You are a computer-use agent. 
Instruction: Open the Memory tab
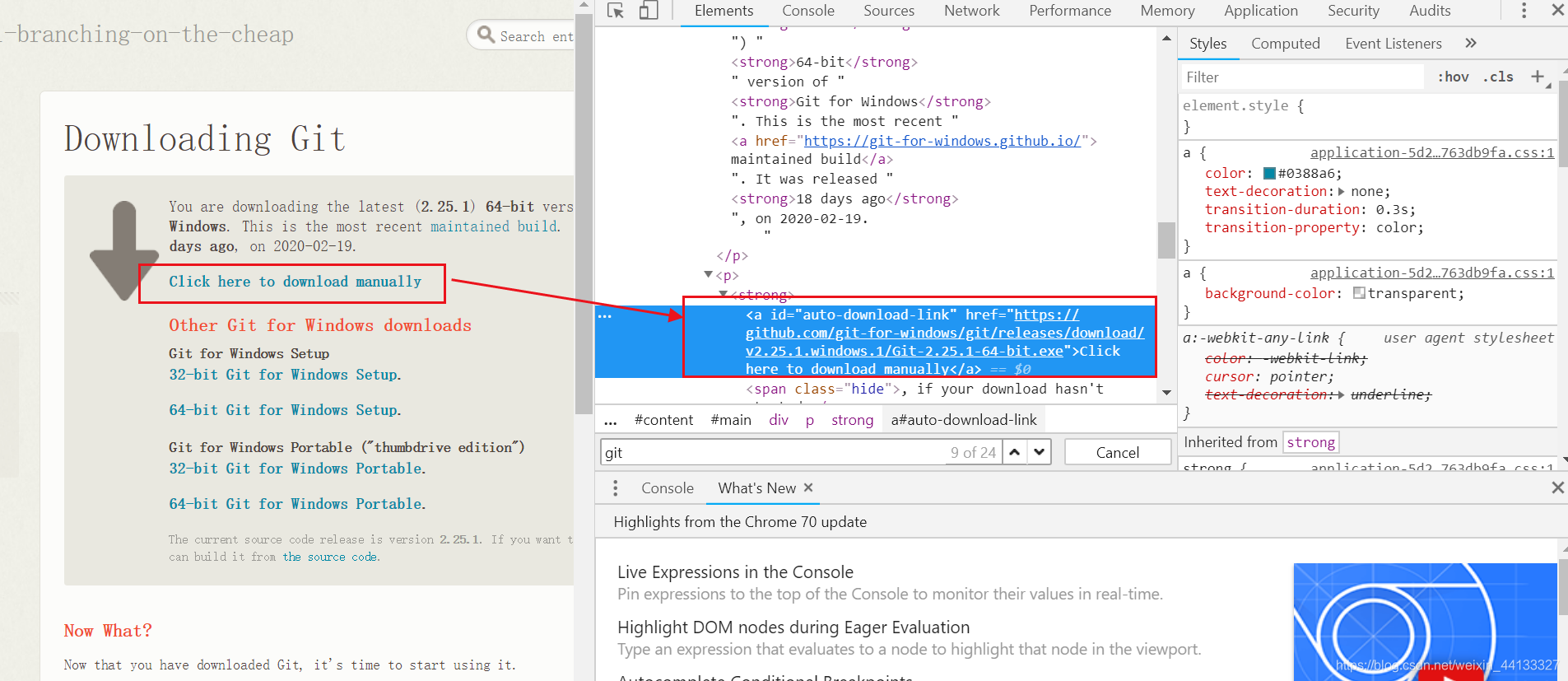coord(1167,11)
